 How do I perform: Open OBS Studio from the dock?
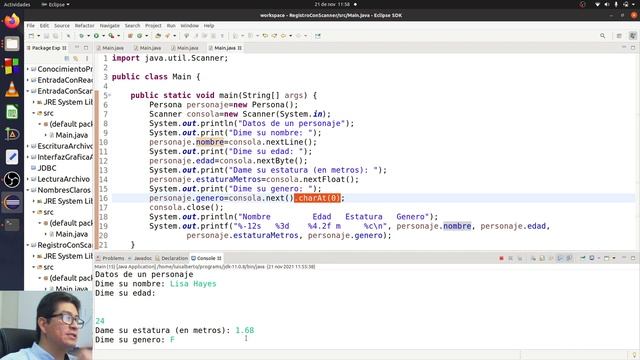pyautogui.click(x=12, y=180)
